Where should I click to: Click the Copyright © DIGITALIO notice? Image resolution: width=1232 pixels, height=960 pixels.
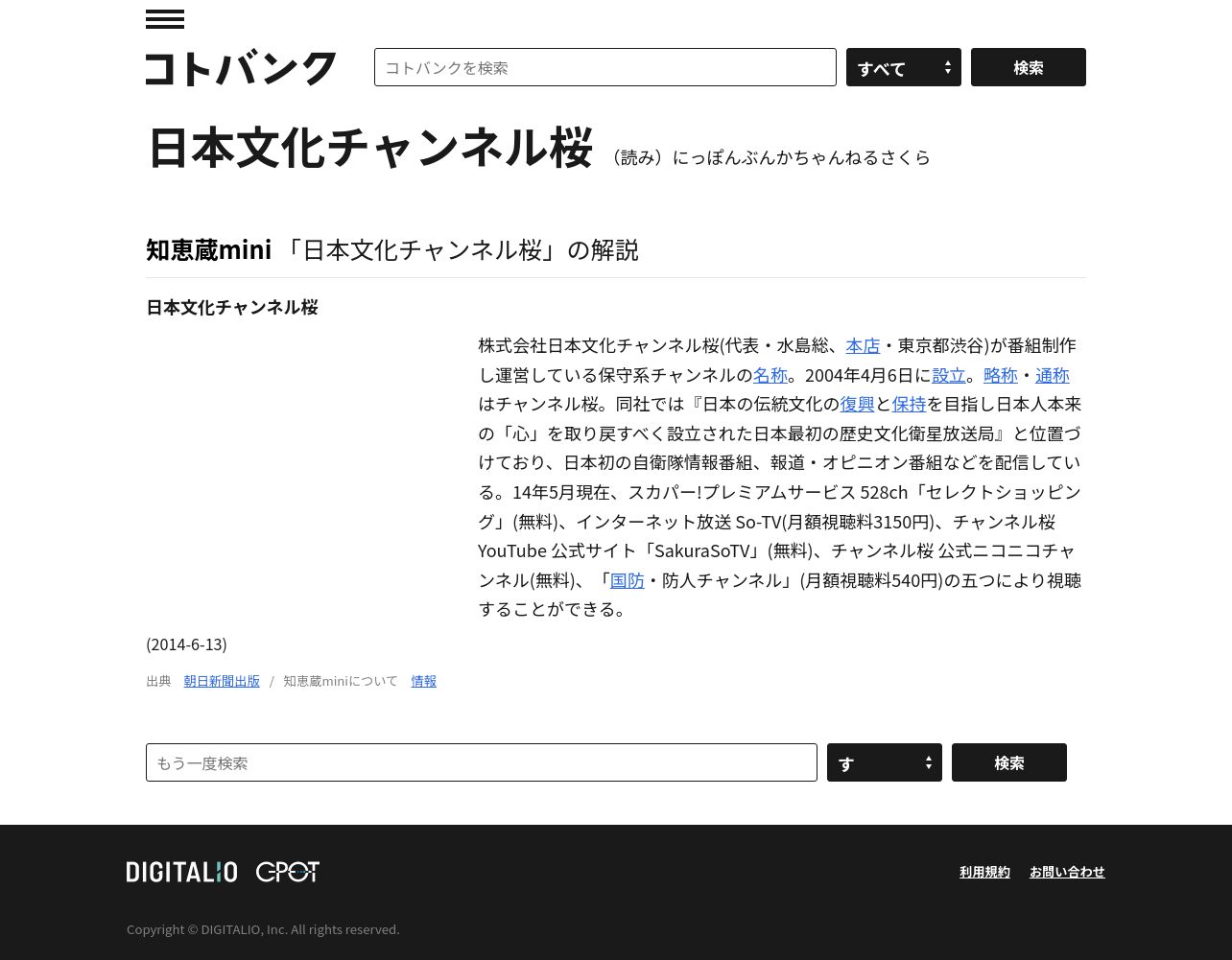[263, 929]
